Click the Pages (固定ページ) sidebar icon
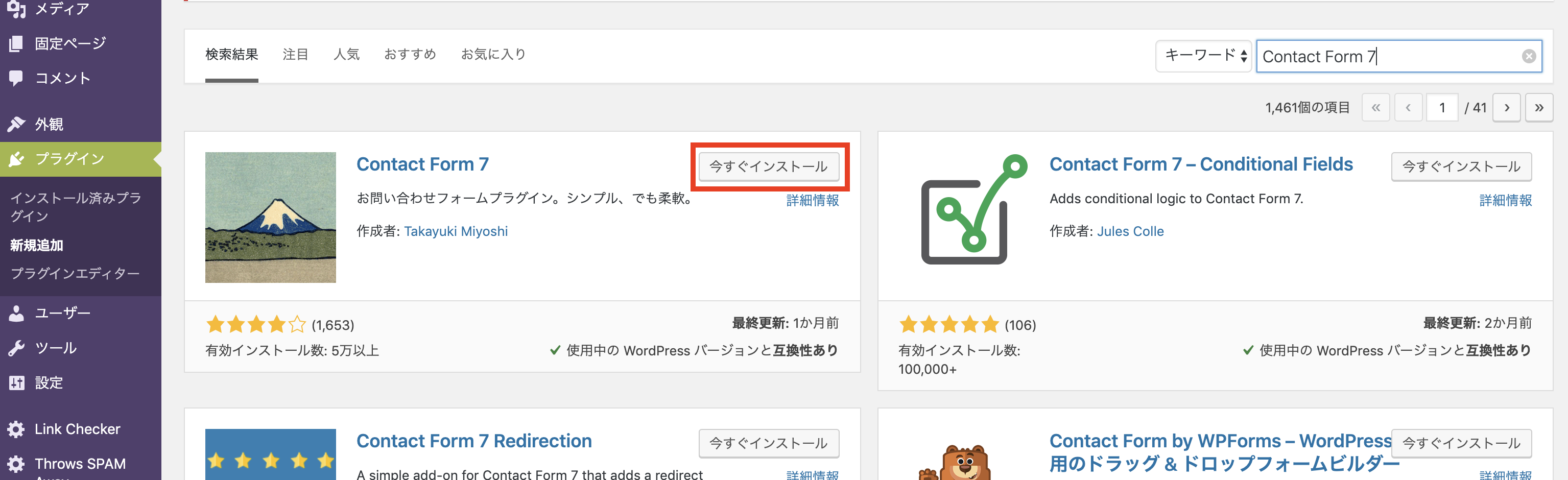The width and height of the screenshot is (1568, 480). (x=16, y=44)
